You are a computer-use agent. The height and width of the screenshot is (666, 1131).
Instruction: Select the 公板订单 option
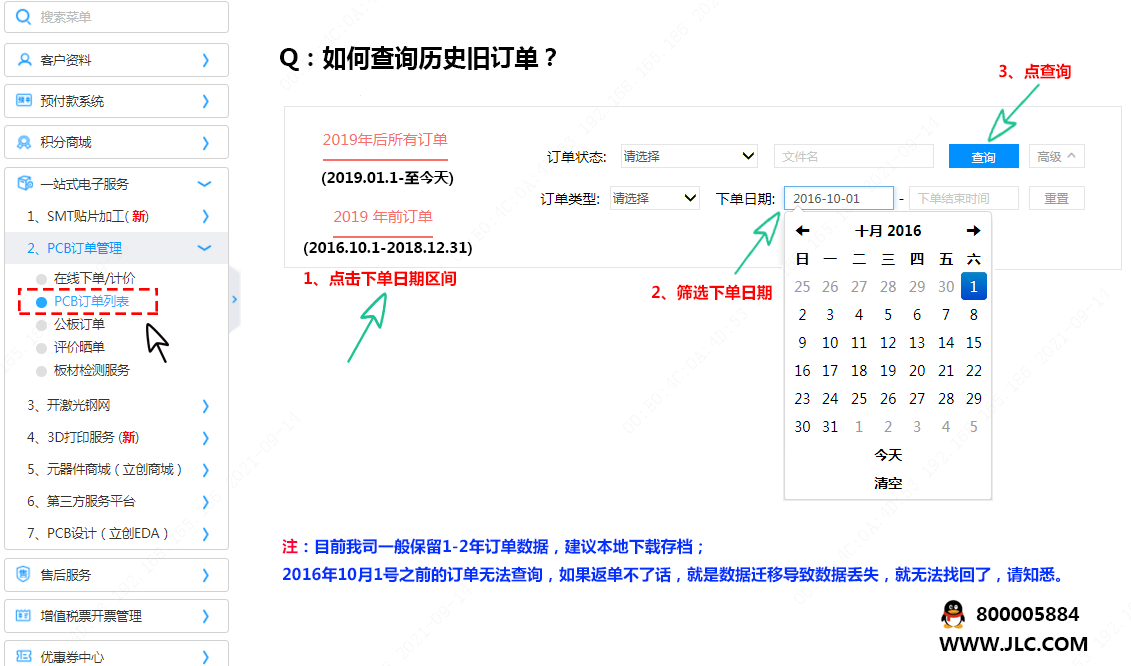[x=78, y=324]
